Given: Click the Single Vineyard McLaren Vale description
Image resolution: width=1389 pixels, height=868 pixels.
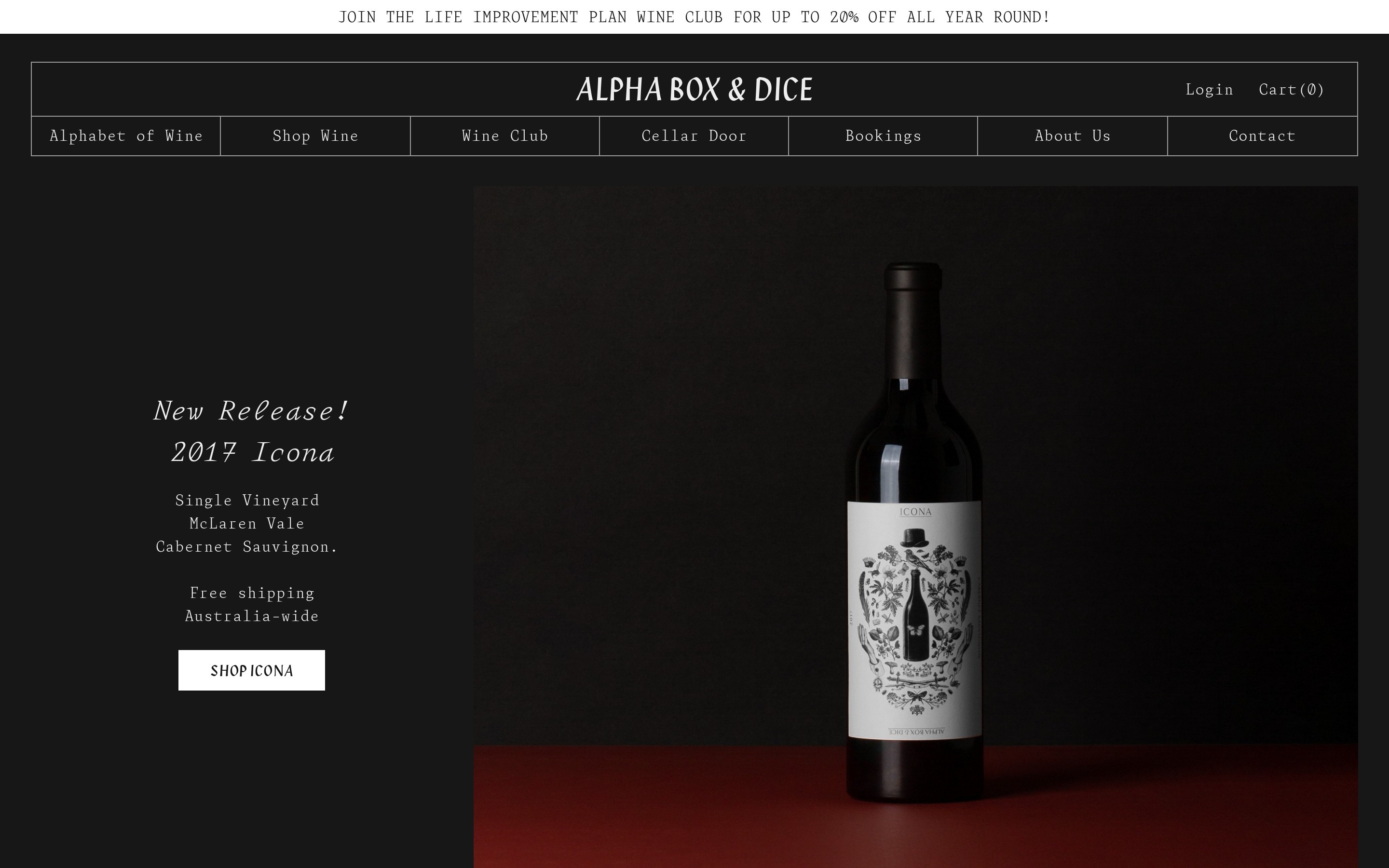Looking at the screenshot, I should (x=247, y=523).
